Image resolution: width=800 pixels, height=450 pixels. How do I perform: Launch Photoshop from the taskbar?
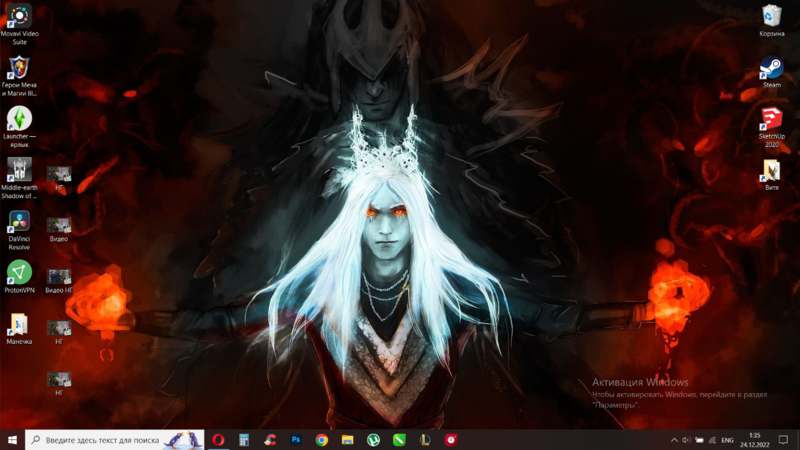tap(296, 440)
